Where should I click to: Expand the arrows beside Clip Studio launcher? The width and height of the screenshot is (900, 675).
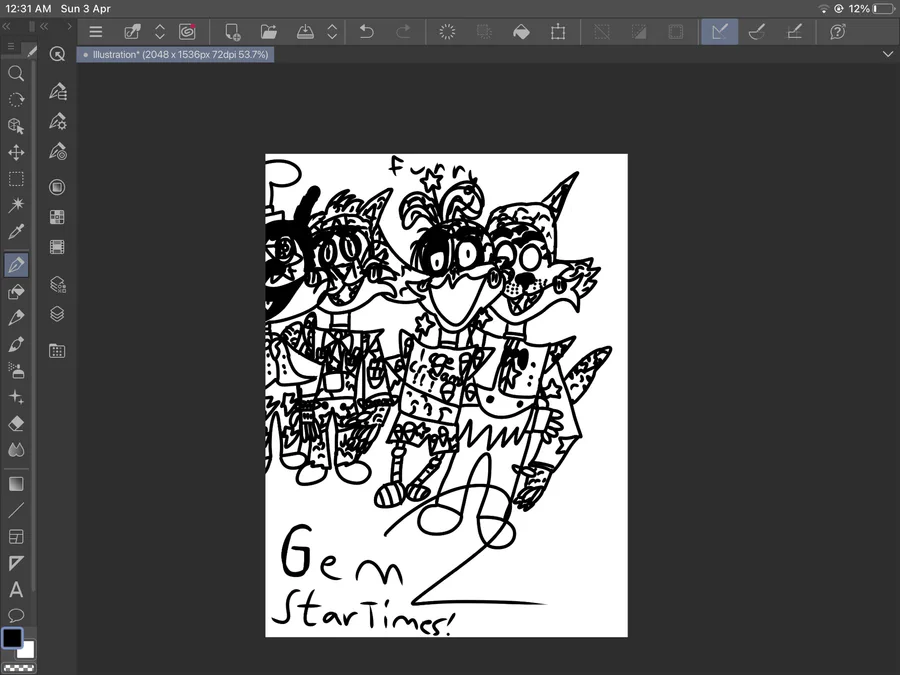pyautogui.click(x=160, y=32)
